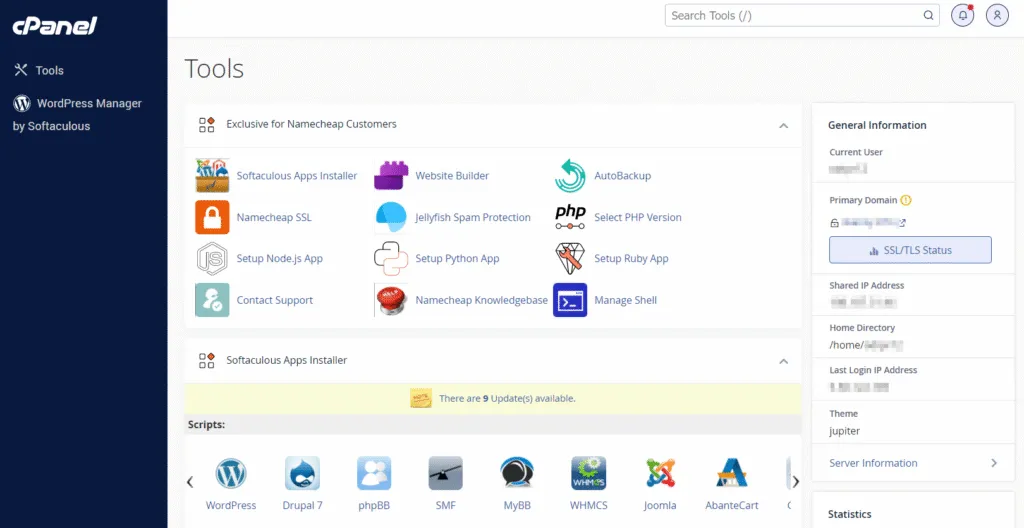The height and width of the screenshot is (528, 1024).
Task: Open the user account avatar icon
Action: click(x=997, y=16)
